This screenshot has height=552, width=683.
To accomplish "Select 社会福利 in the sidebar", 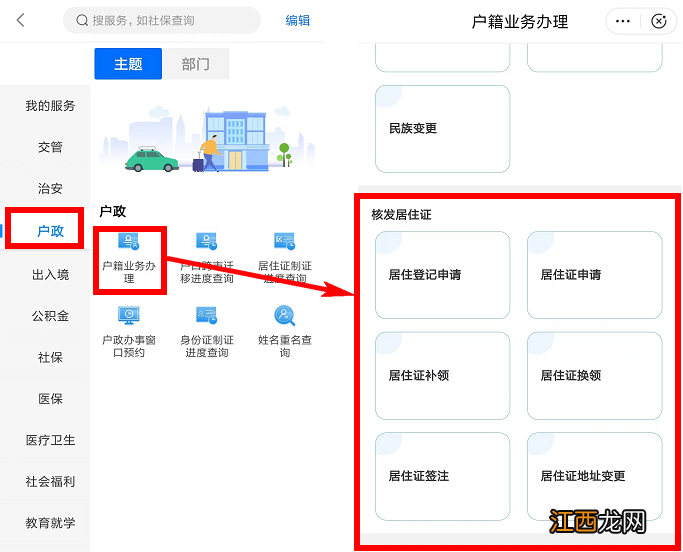I will (x=50, y=481).
